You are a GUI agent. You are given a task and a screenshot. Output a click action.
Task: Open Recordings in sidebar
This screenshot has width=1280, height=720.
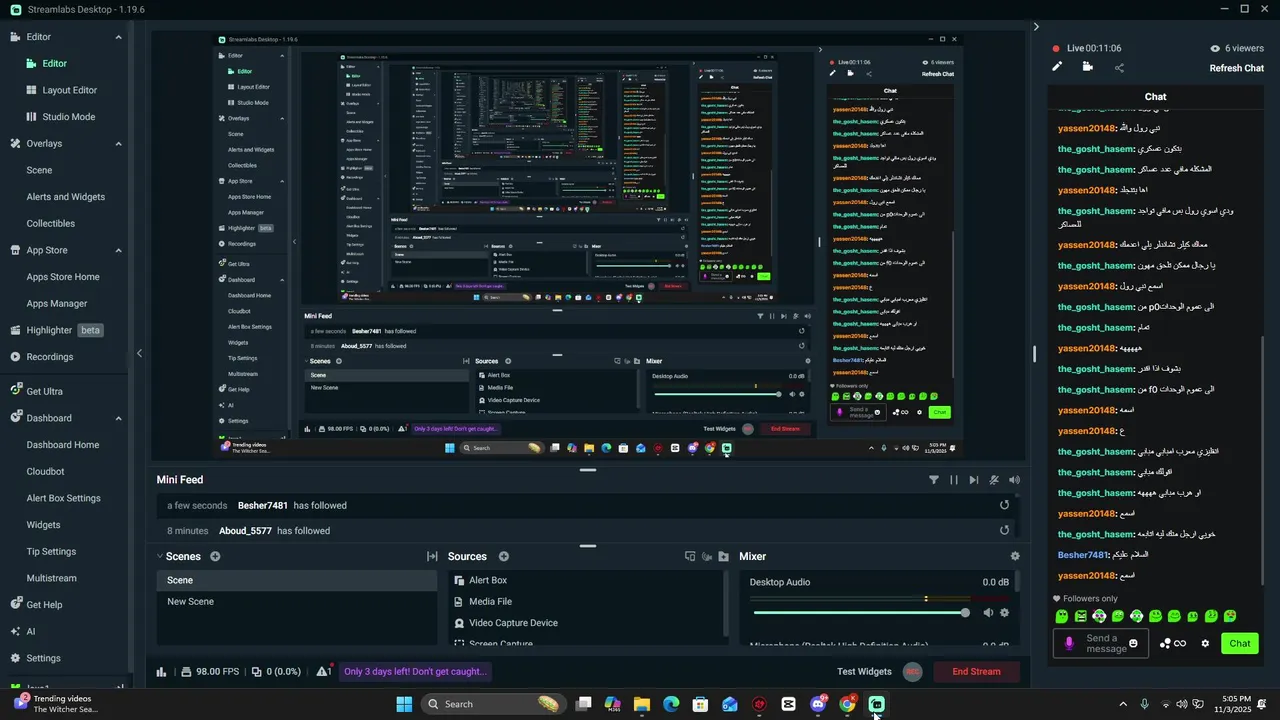pos(42,357)
